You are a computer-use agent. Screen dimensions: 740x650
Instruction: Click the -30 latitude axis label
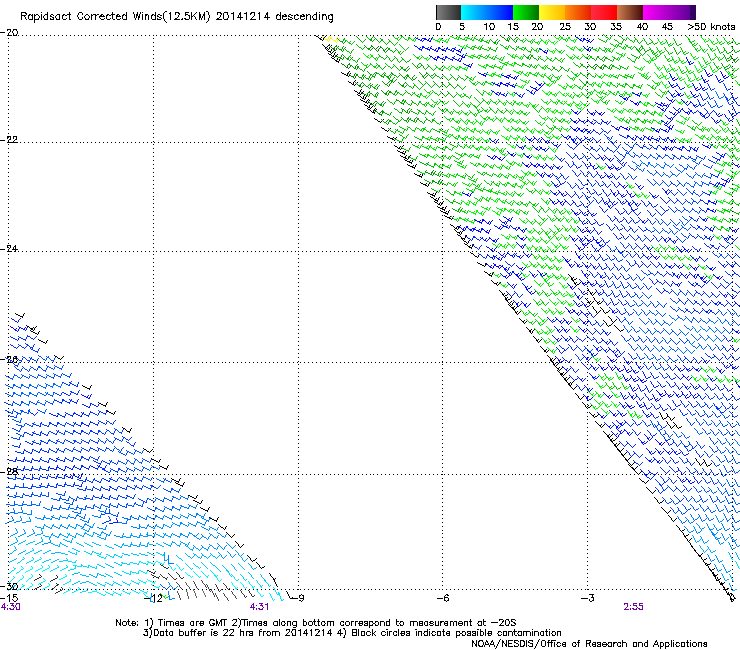9,586
